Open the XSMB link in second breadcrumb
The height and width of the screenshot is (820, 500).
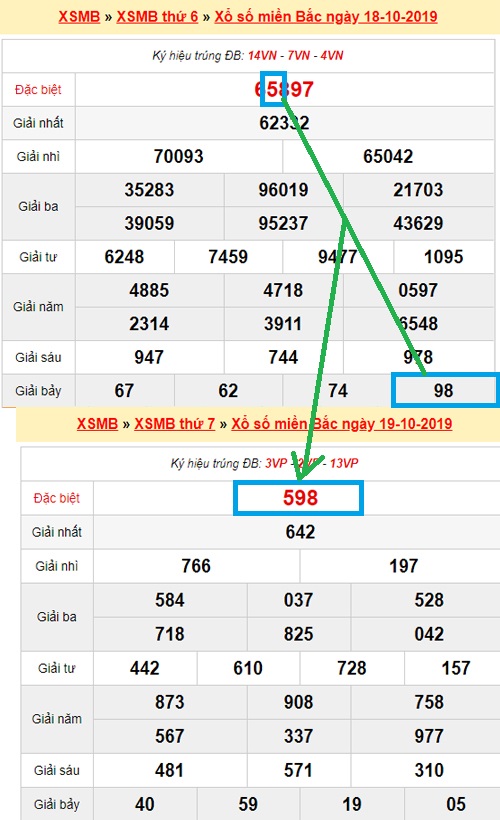[x=97, y=424]
